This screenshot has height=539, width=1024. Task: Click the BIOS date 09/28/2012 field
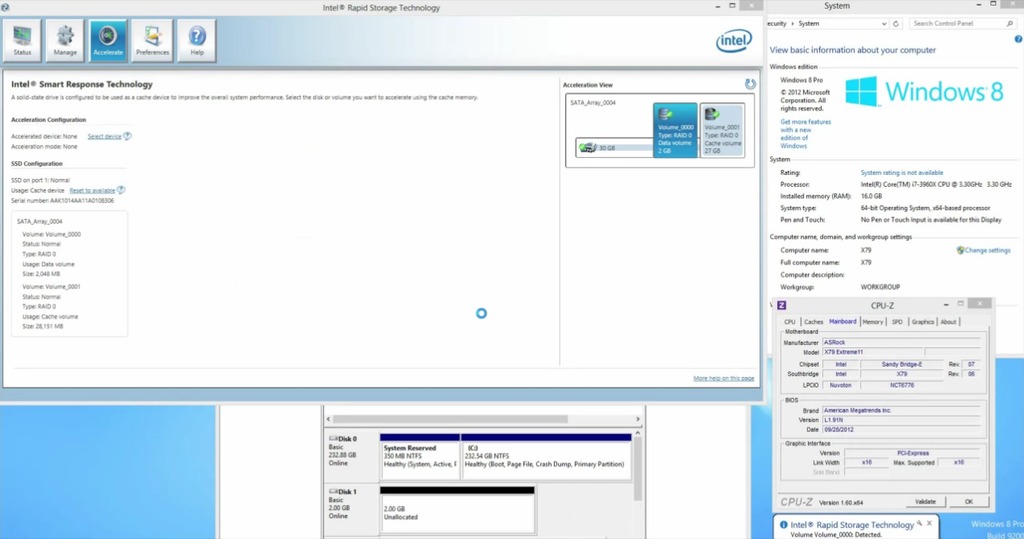tap(901, 430)
